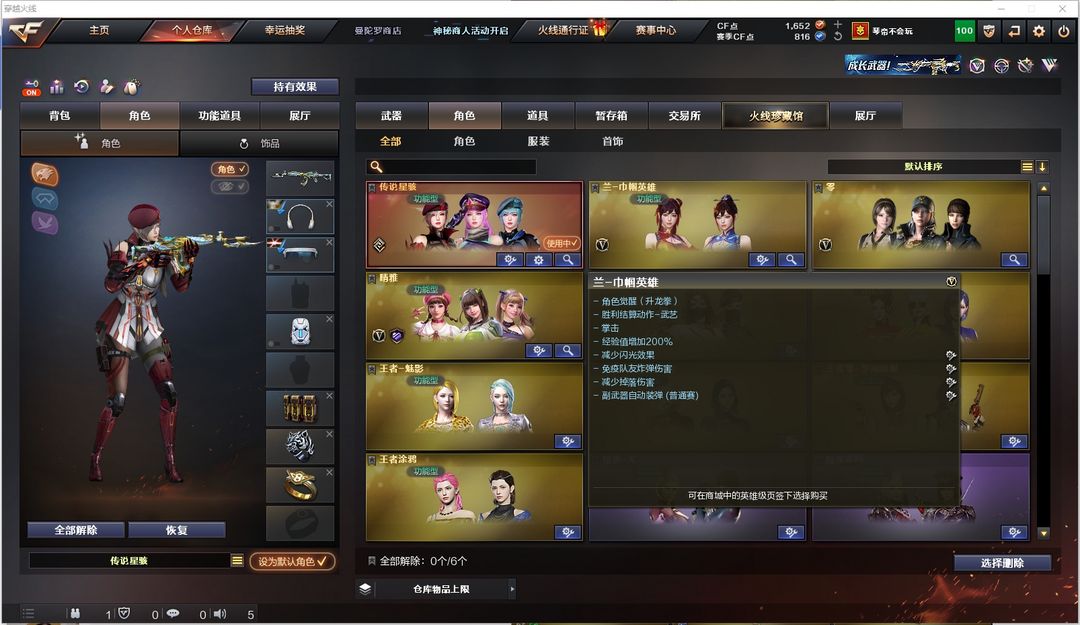Click the 选择删除 button
This screenshot has height=625, width=1080.
(x=1002, y=563)
